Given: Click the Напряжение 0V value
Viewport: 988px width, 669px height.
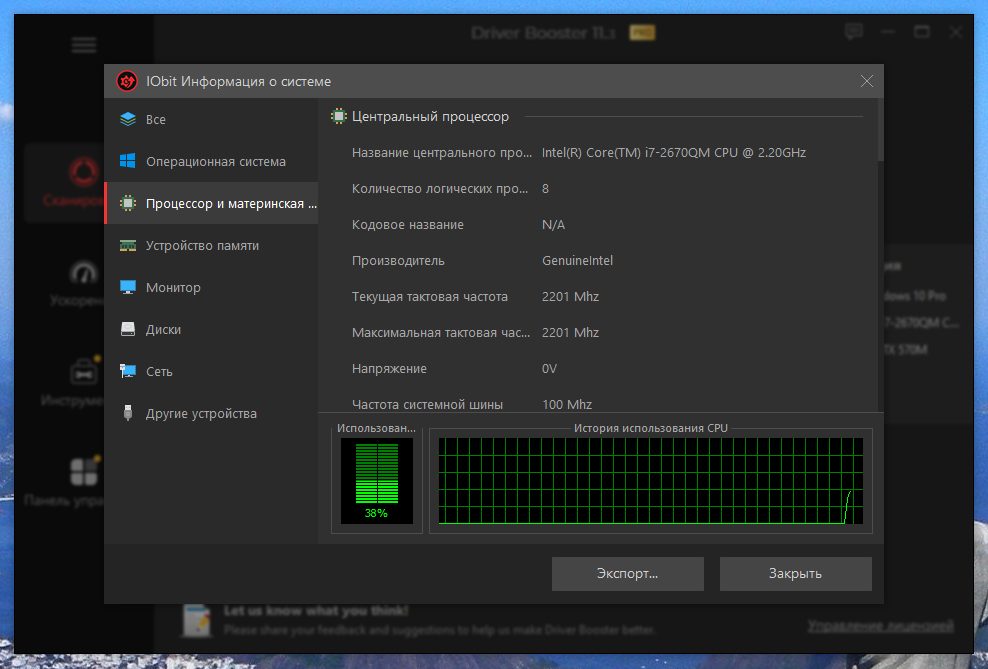Looking at the screenshot, I should [x=549, y=369].
